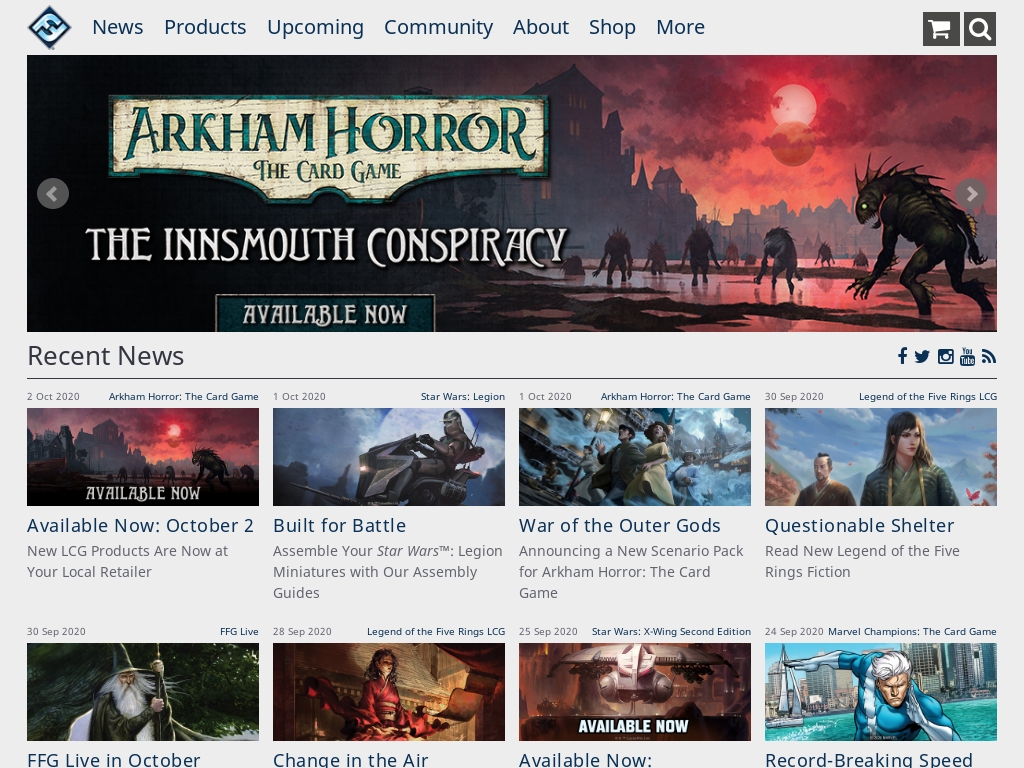This screenshot has height=768, width=1024.
Task: Open 'Available Now: October 2' article
Action: point(140,526)
